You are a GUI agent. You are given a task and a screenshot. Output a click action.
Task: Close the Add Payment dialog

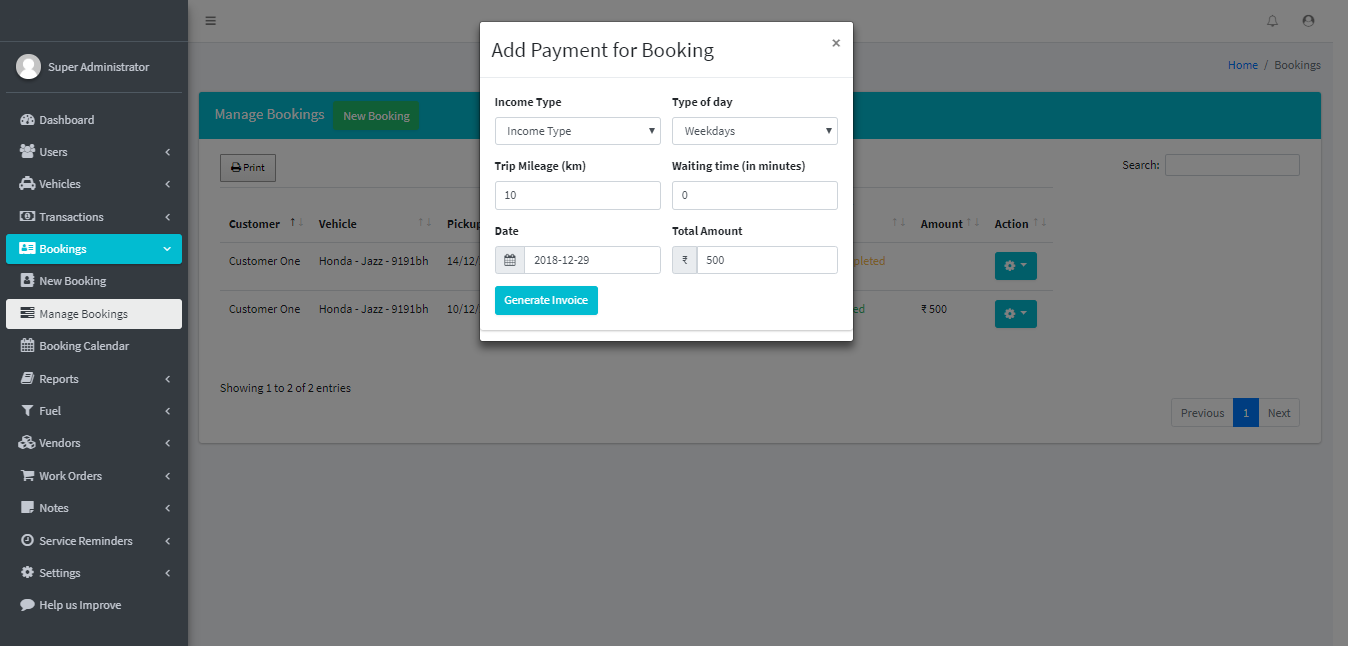[x=836, y=43]
